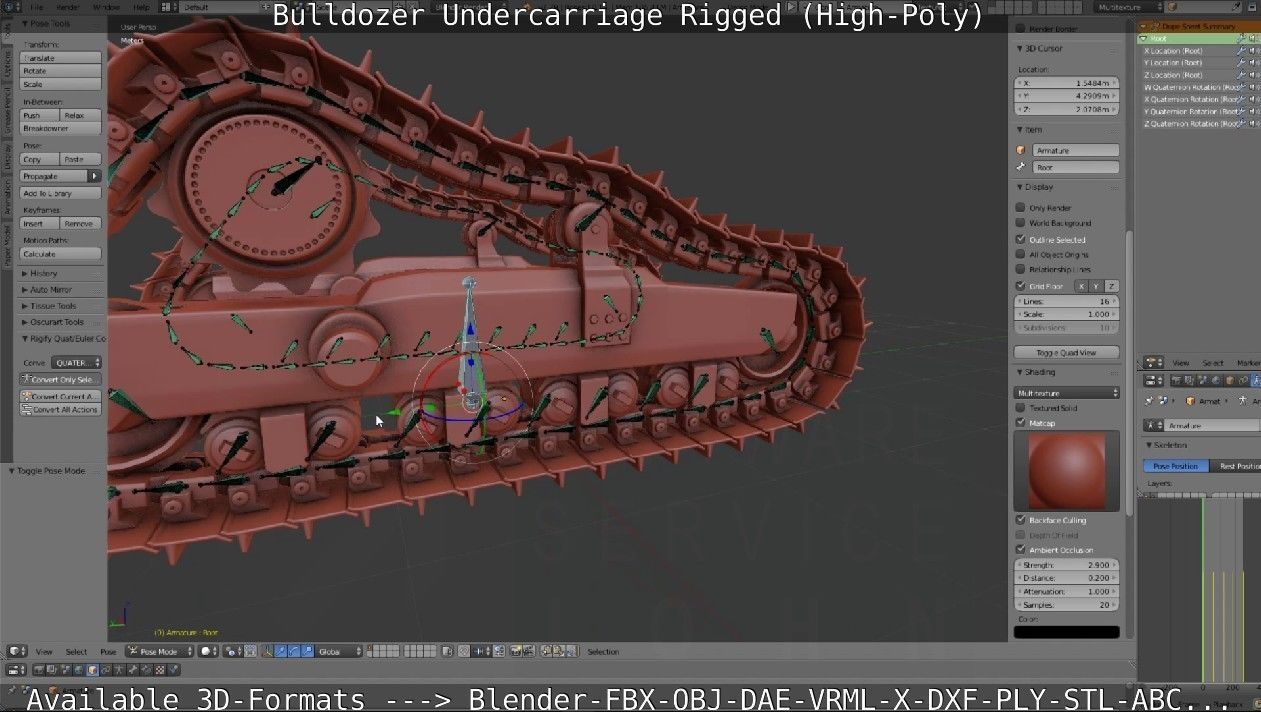
Task: Click the Insert keyframe button
Action: [40, 224]
